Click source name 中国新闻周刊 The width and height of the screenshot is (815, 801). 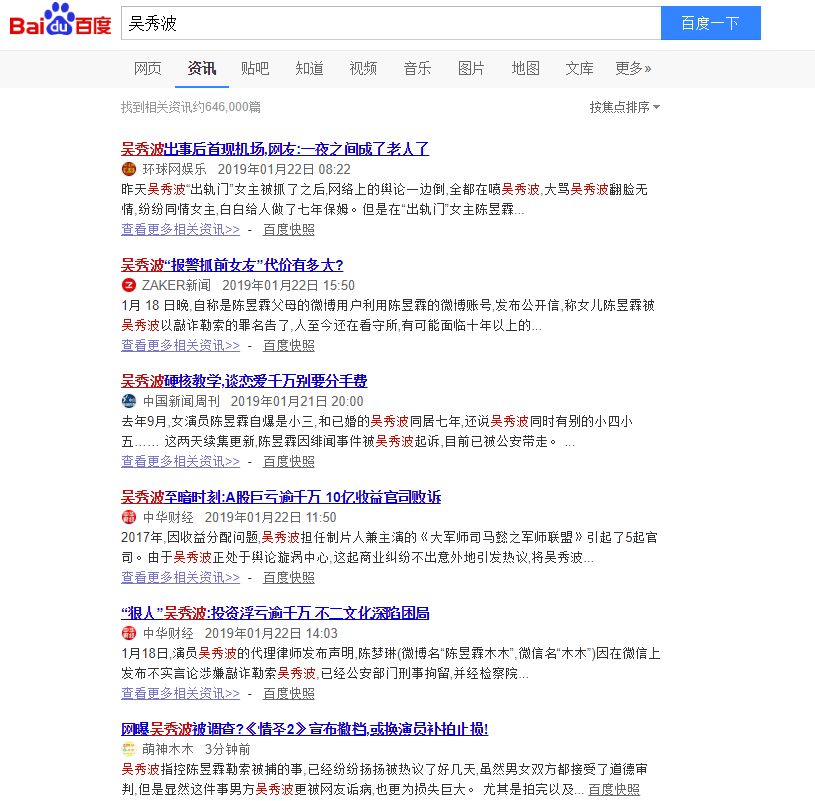pyautogui.click(x=181, y=401)
